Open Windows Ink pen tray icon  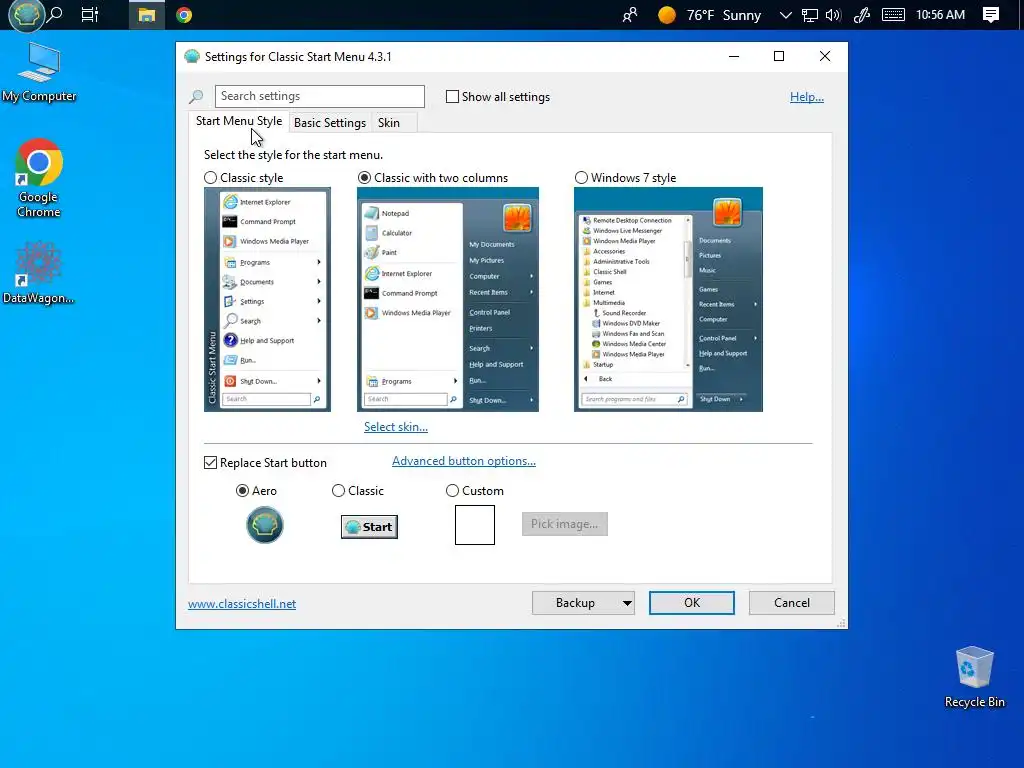point(862,15)
